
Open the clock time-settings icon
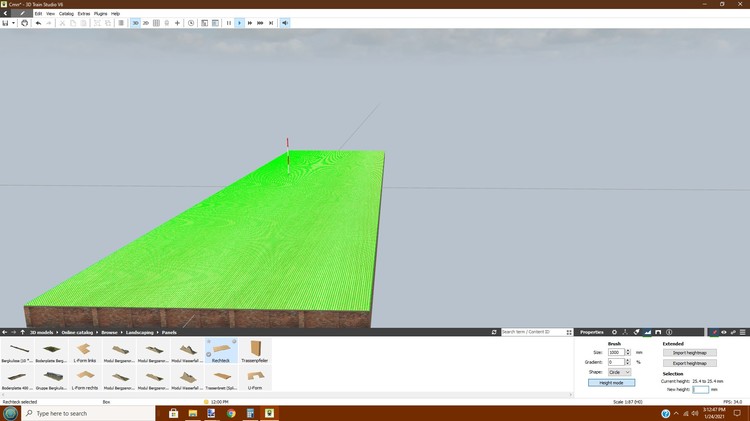click(x=191, y=23)
